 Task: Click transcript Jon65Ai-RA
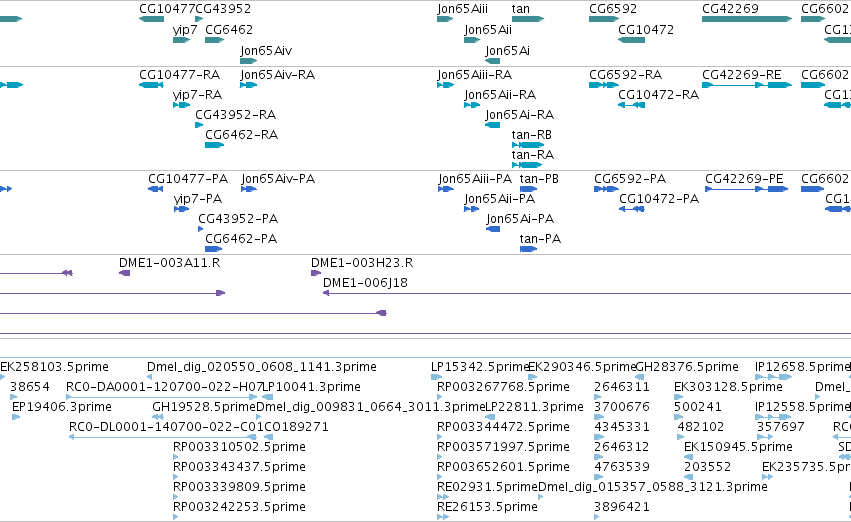pos(519,115)
